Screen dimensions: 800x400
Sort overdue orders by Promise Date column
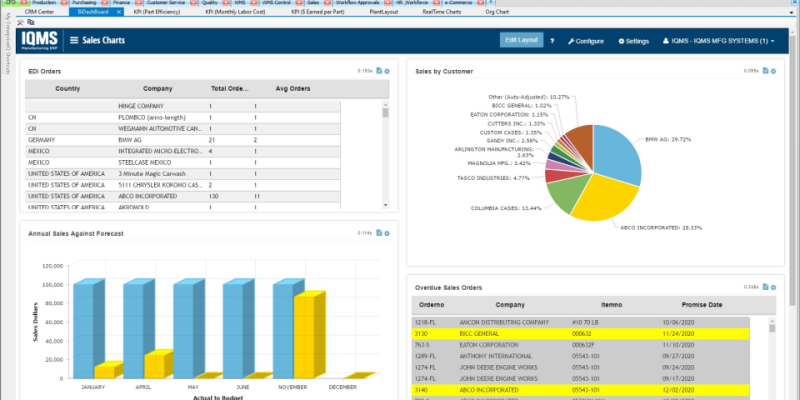pyautogui.click(x=702, y=305)
